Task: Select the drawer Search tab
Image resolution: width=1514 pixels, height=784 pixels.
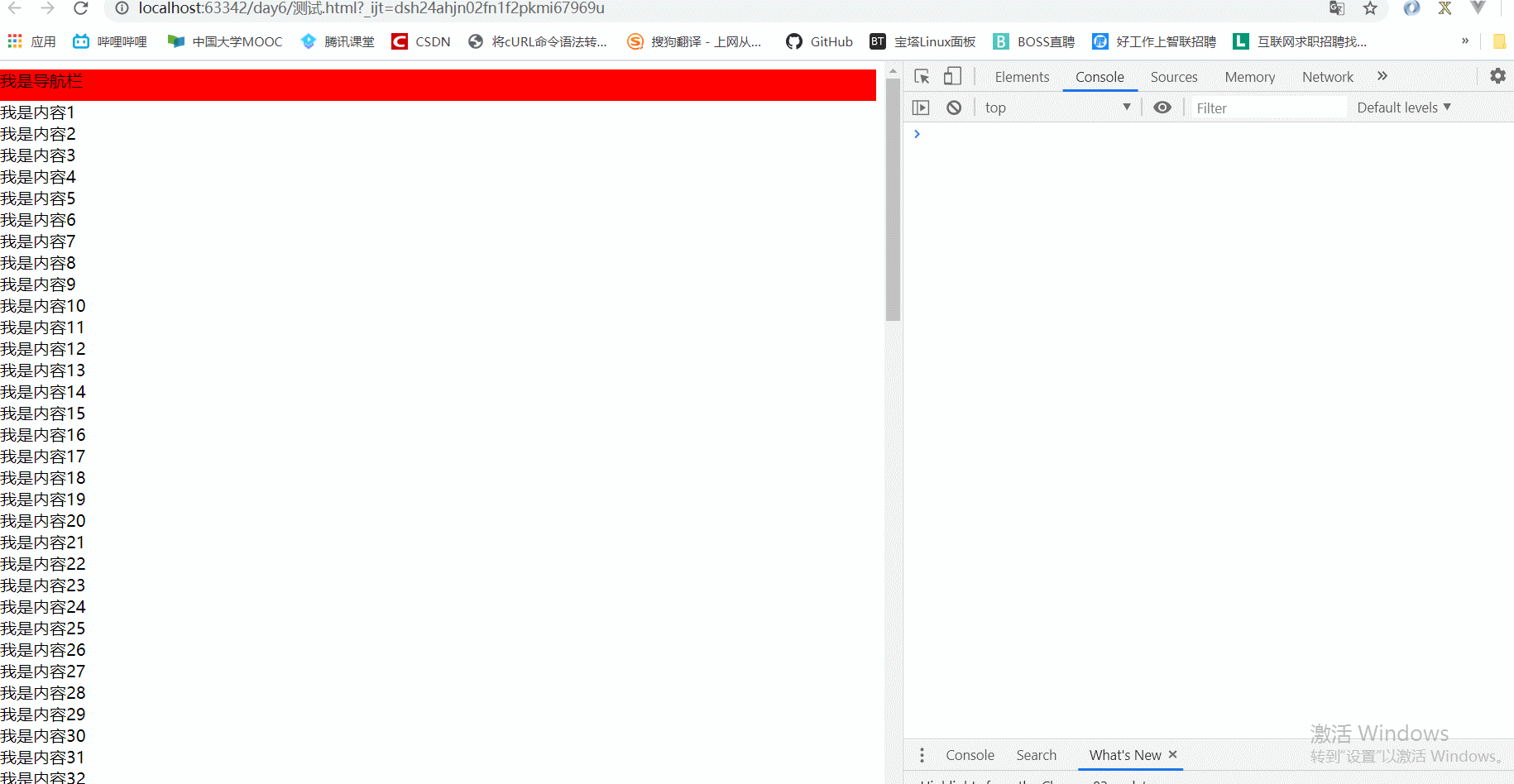Action: (1036, 755)
